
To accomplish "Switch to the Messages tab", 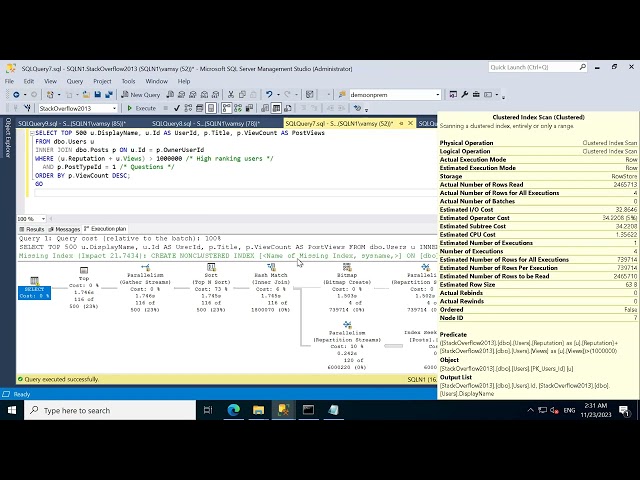I will click(x=64, y=229).
